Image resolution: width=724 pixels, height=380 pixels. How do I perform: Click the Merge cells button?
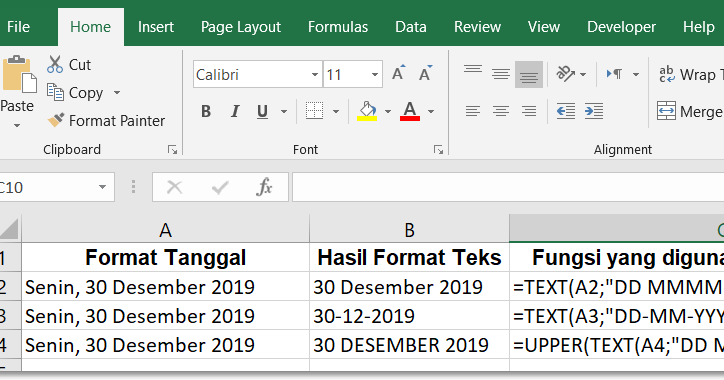(690, 111)
